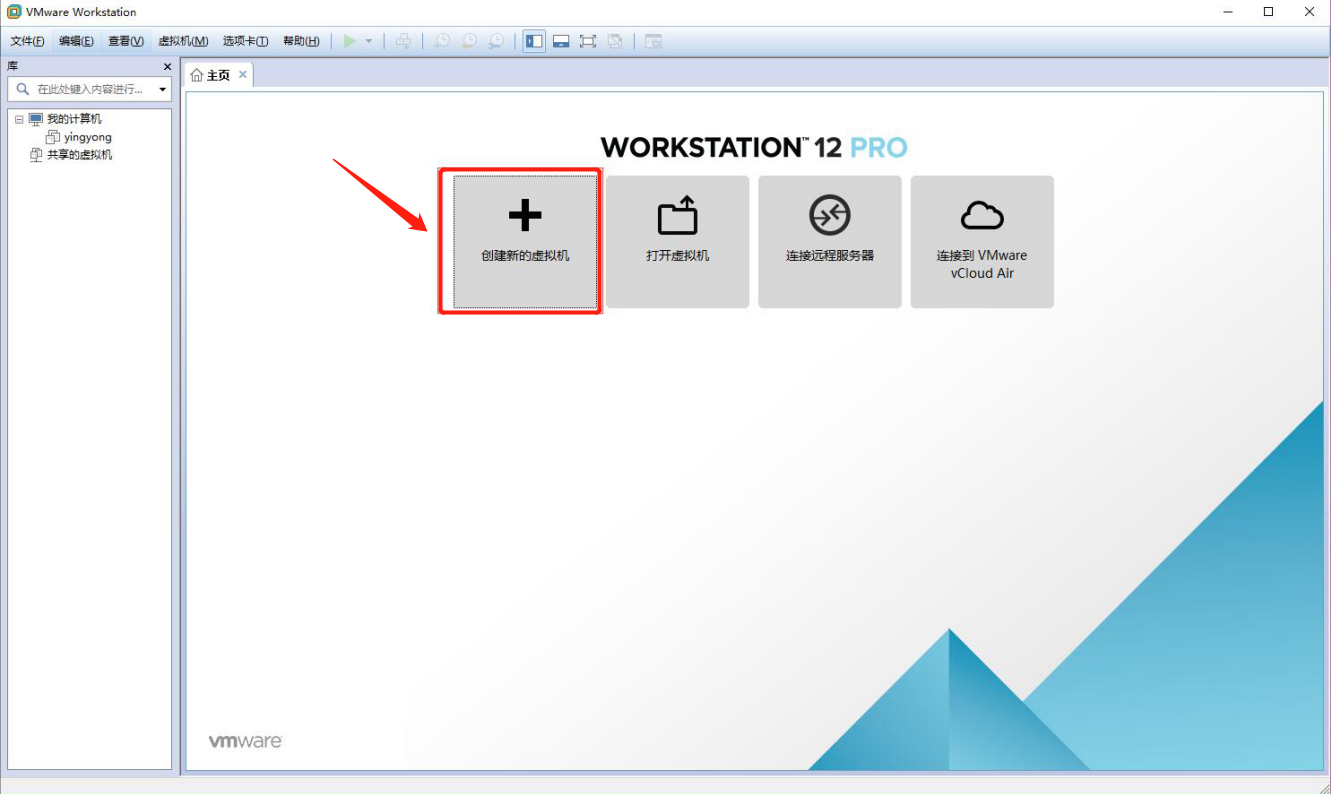
Task: Minimize the VMware Workstation window
Action: tap(1229, 12)
